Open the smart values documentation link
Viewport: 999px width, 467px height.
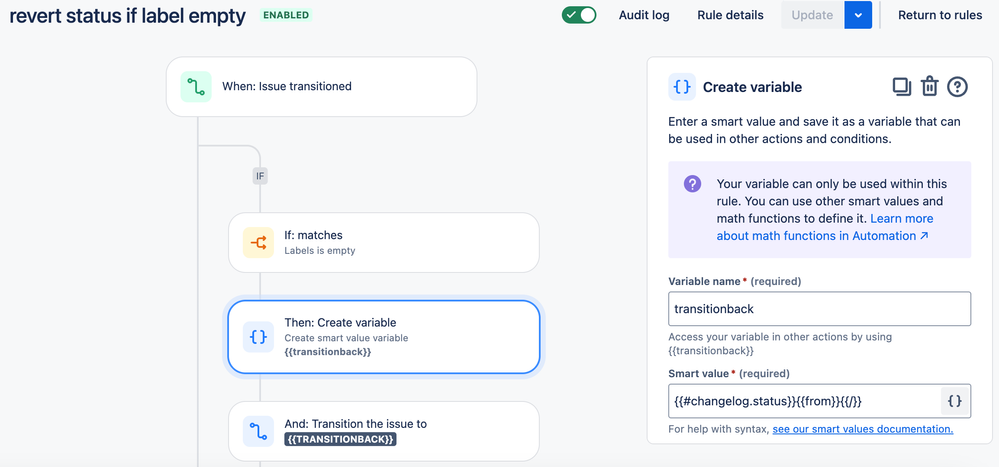(x=863, y=429)
